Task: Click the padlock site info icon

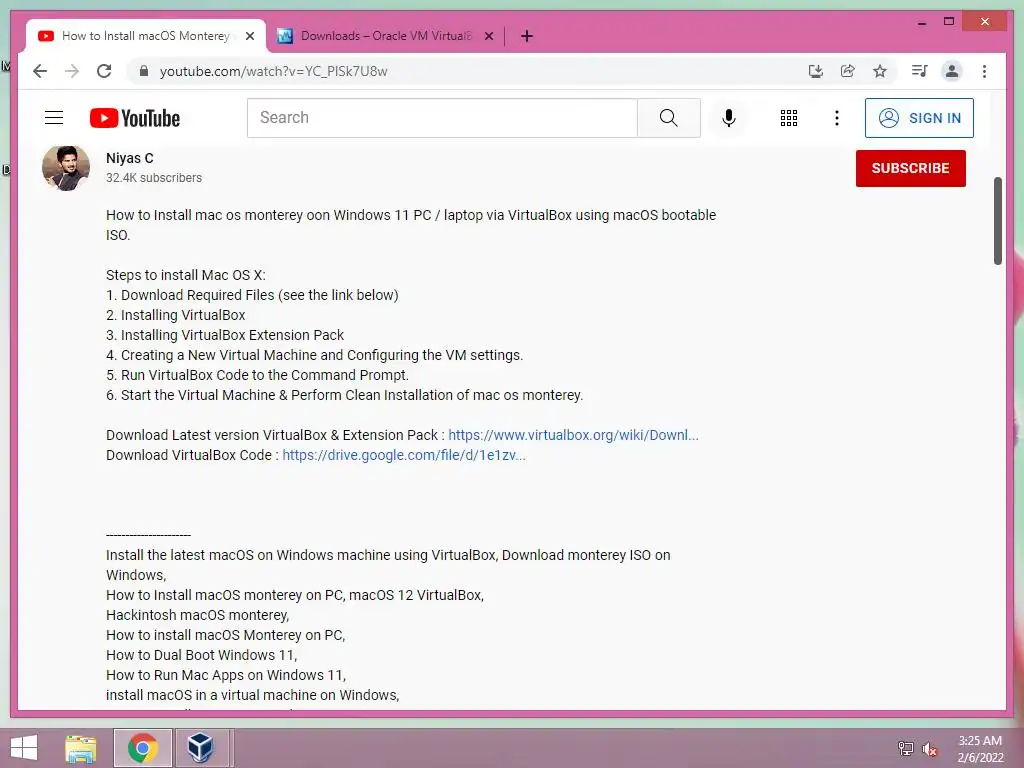Action: pos(144,71)
